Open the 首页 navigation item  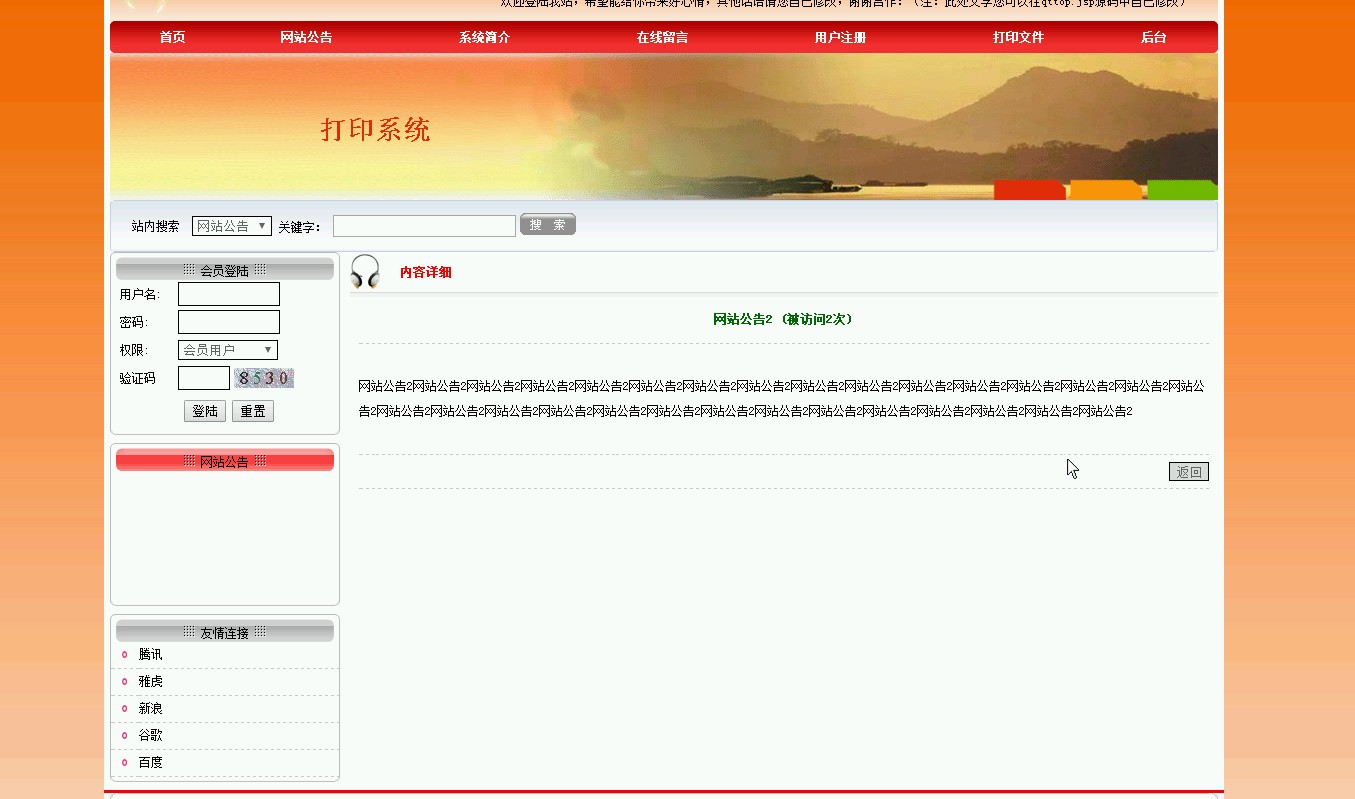click(x=172, y=37)
